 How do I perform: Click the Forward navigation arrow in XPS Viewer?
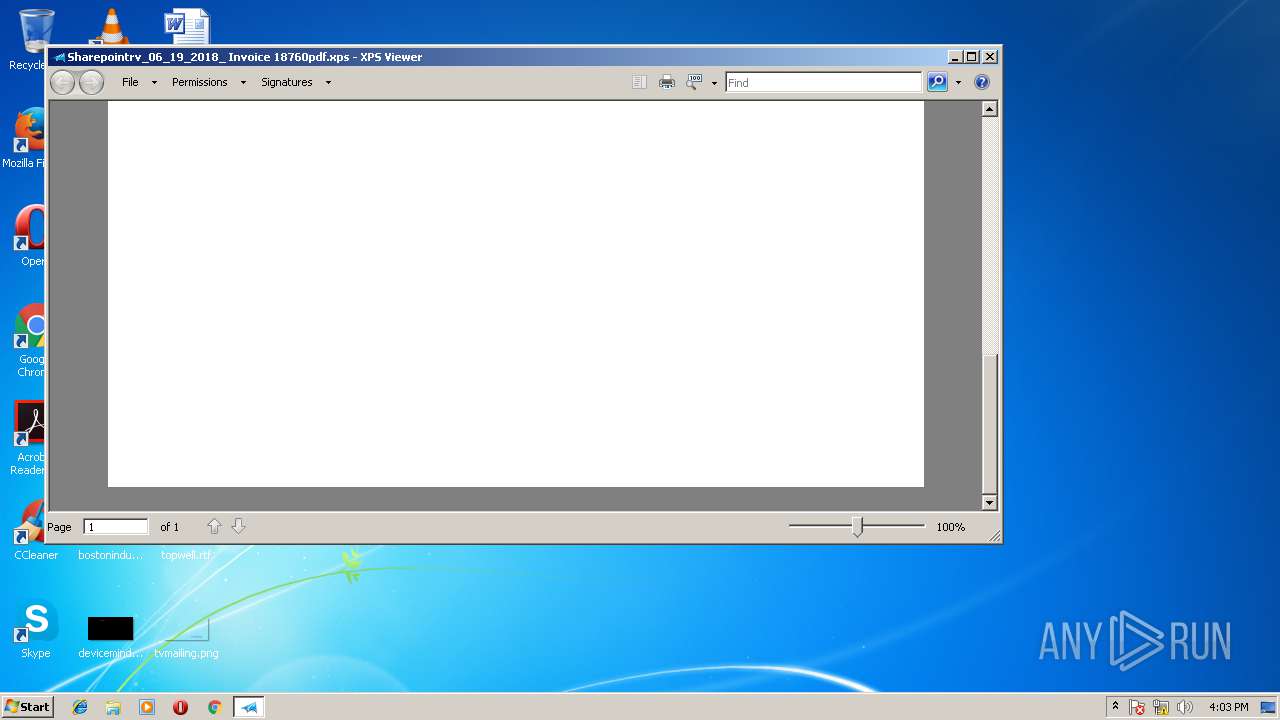click(91, 82)
